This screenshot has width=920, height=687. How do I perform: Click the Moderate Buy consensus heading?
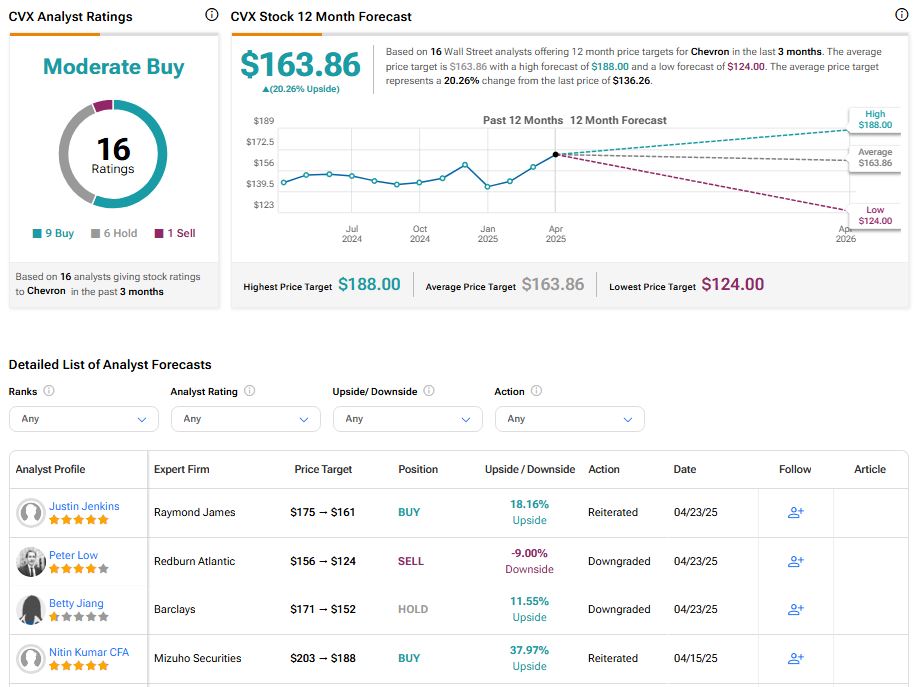[x=113, y=67]
